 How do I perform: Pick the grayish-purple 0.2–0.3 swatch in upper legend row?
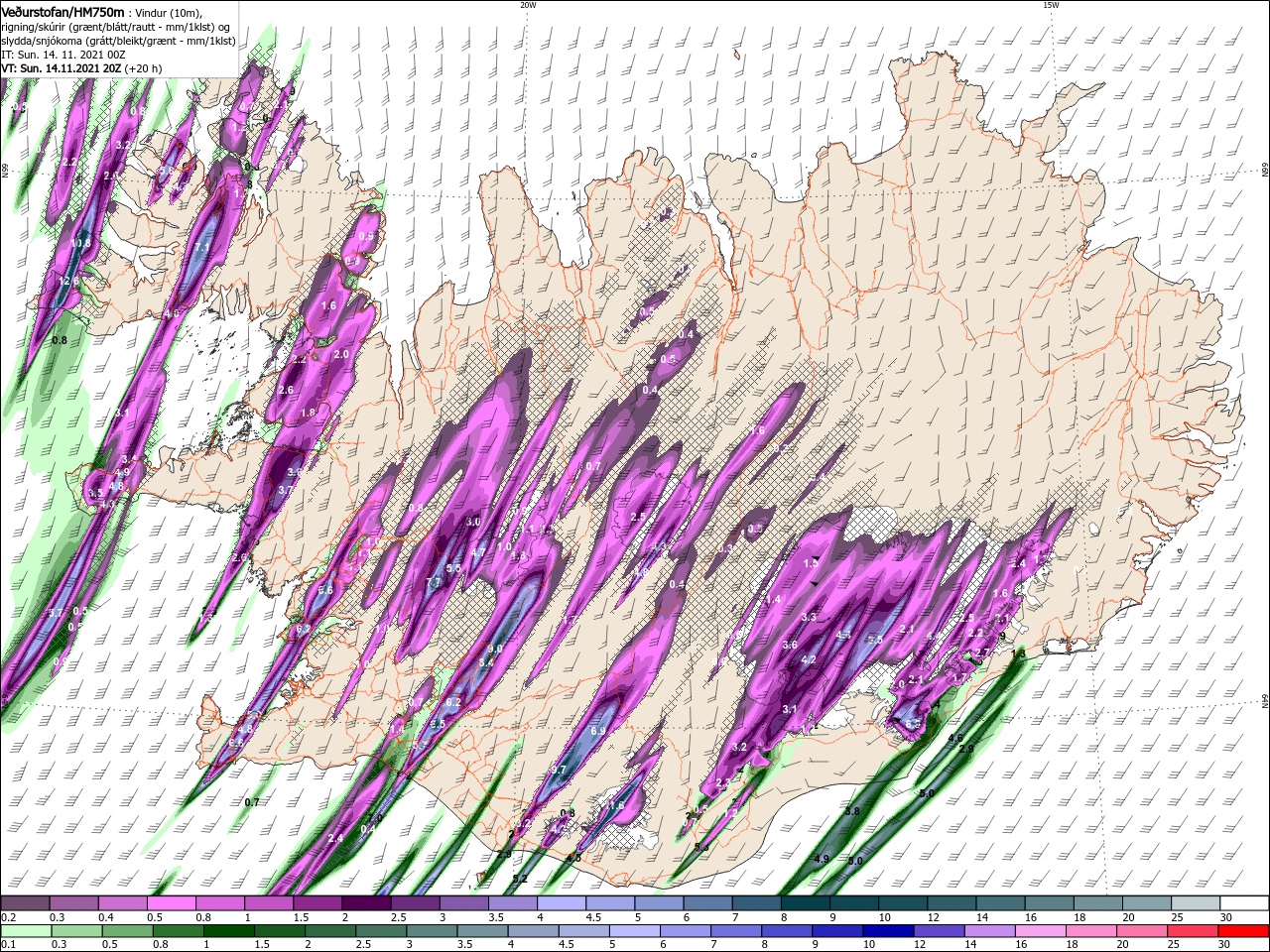coord(25,903)
